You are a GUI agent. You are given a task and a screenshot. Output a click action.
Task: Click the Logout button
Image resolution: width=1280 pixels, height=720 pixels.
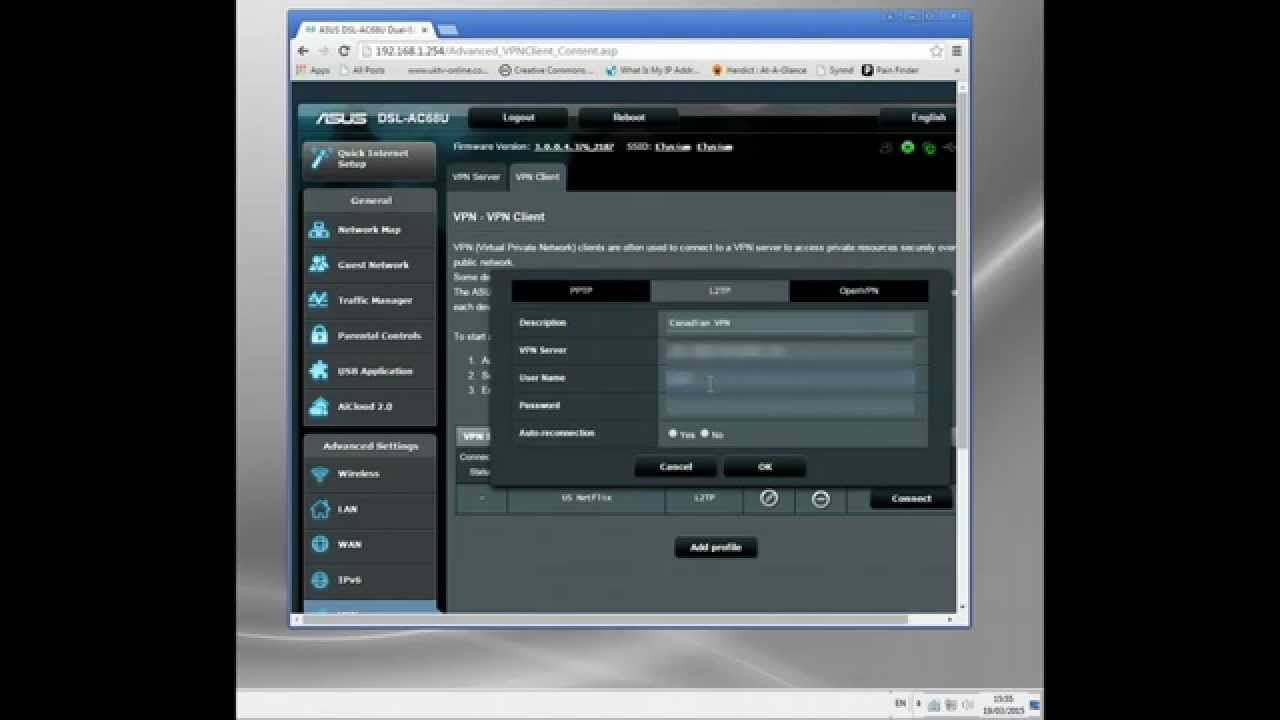click(x=518, y=117)
